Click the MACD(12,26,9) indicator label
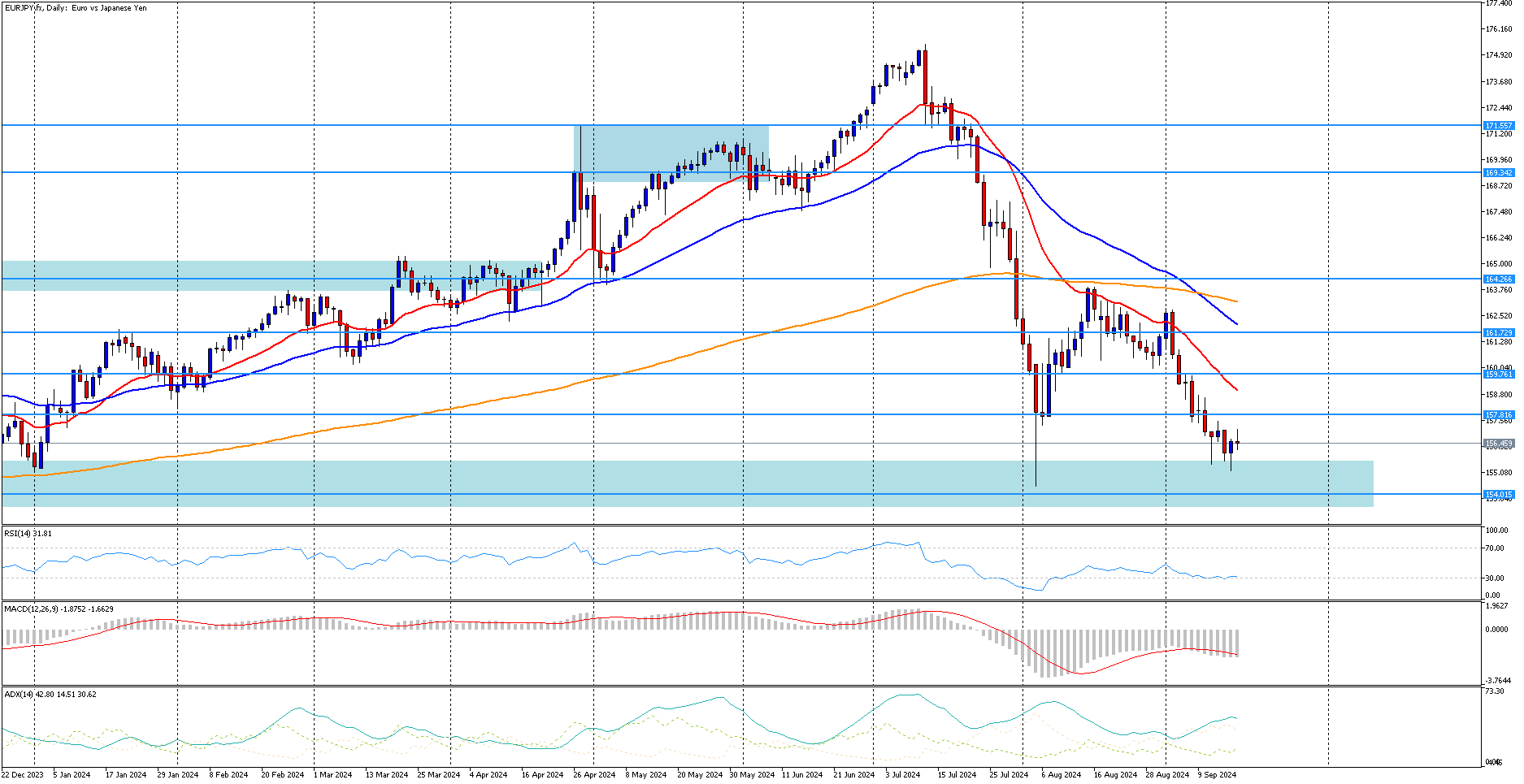 click(59, 609)
